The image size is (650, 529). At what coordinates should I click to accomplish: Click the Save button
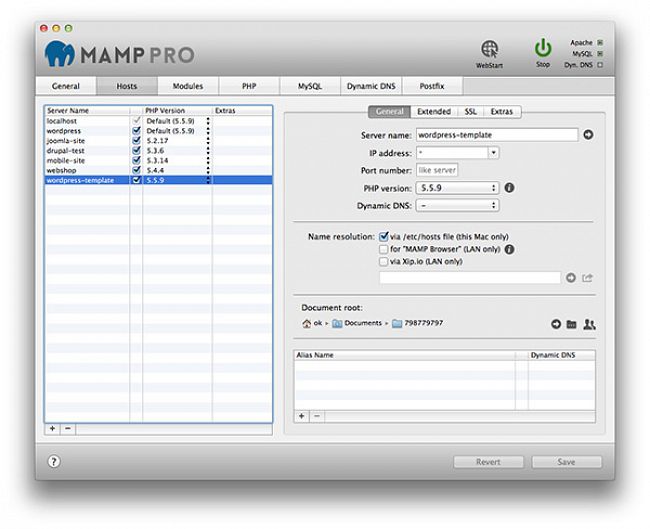[566, 462]
